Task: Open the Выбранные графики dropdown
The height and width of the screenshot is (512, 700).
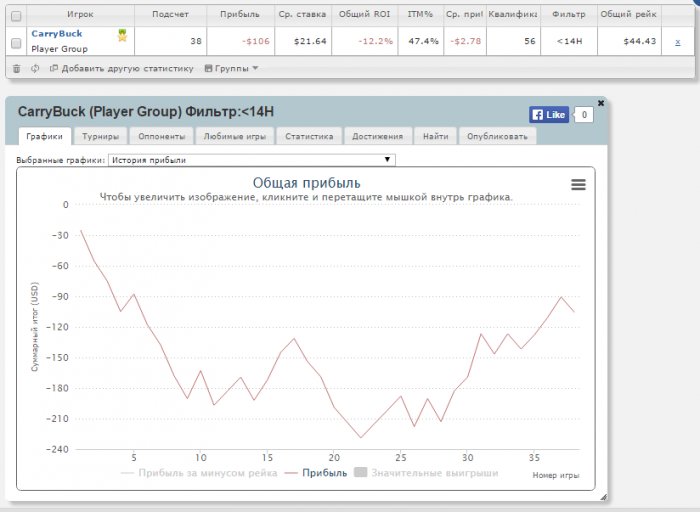Action: (x=252, y=160)
